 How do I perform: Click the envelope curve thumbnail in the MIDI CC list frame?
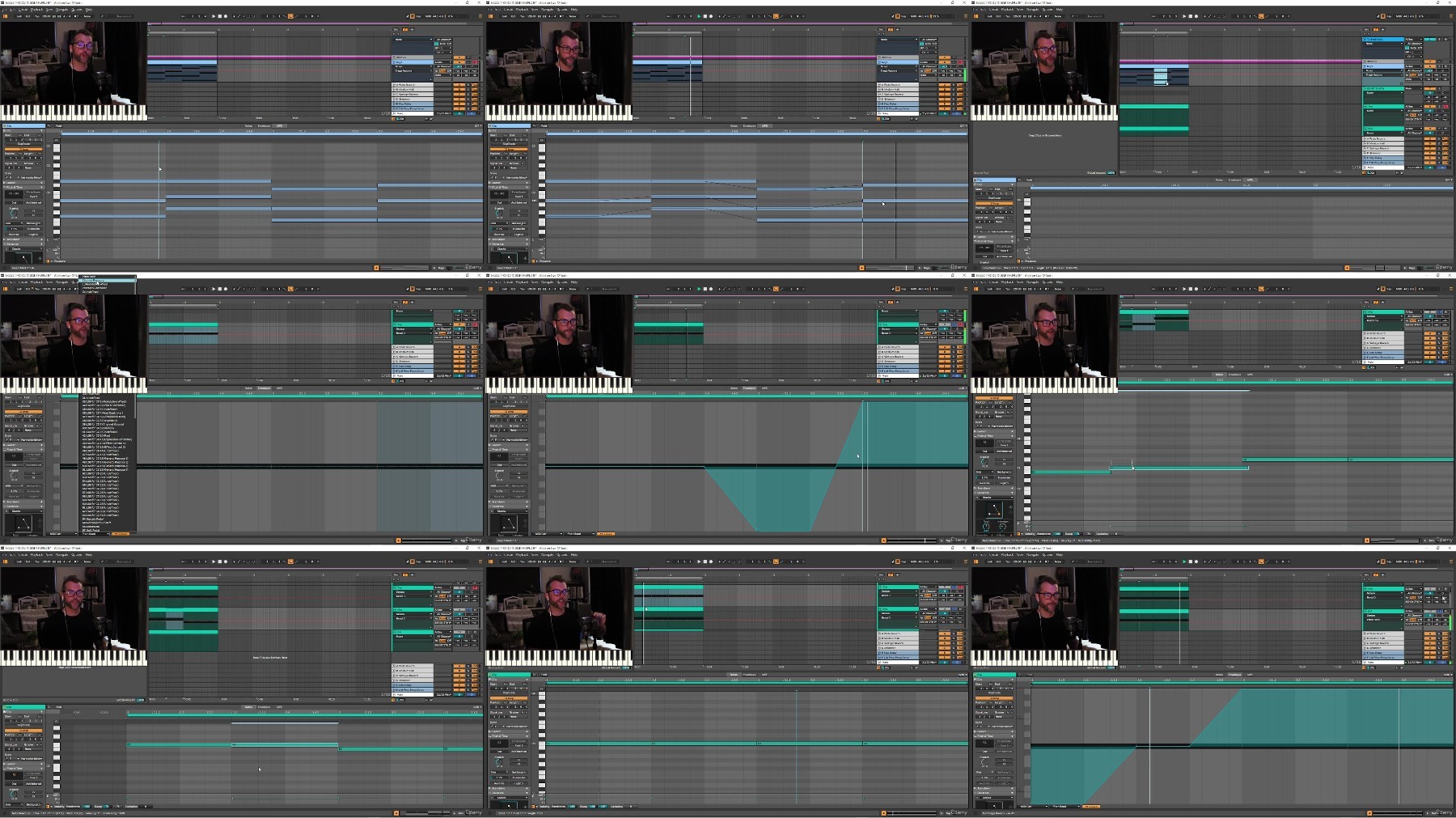tap(23, 523)
